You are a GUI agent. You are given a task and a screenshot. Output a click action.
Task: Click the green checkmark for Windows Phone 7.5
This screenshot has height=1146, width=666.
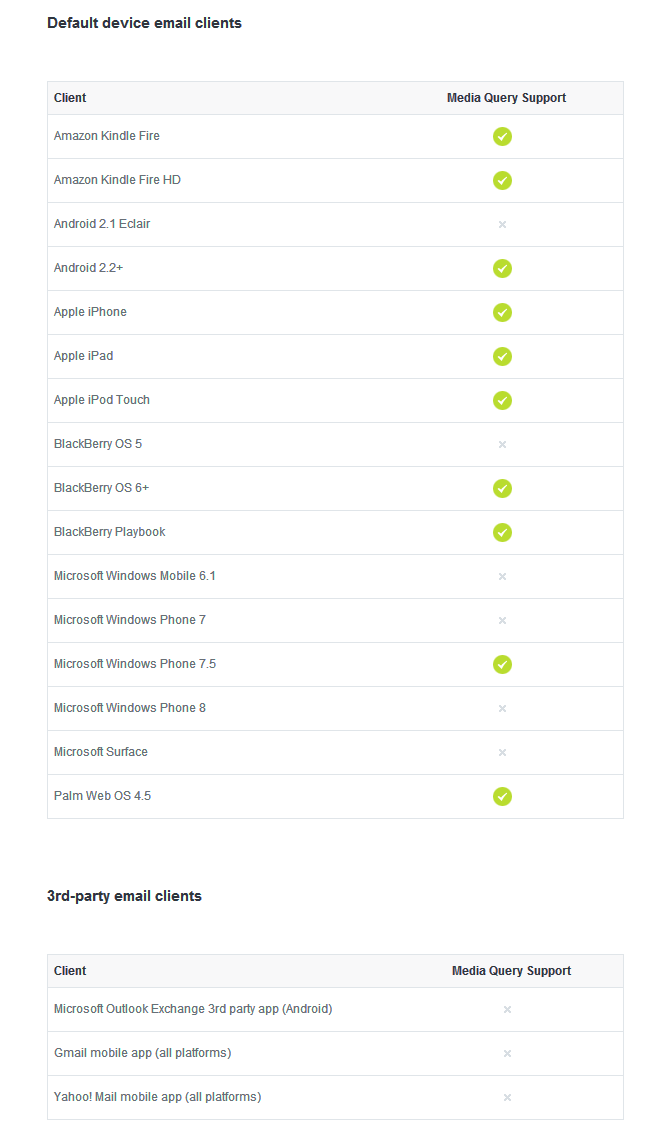click(x=502, y=664)
